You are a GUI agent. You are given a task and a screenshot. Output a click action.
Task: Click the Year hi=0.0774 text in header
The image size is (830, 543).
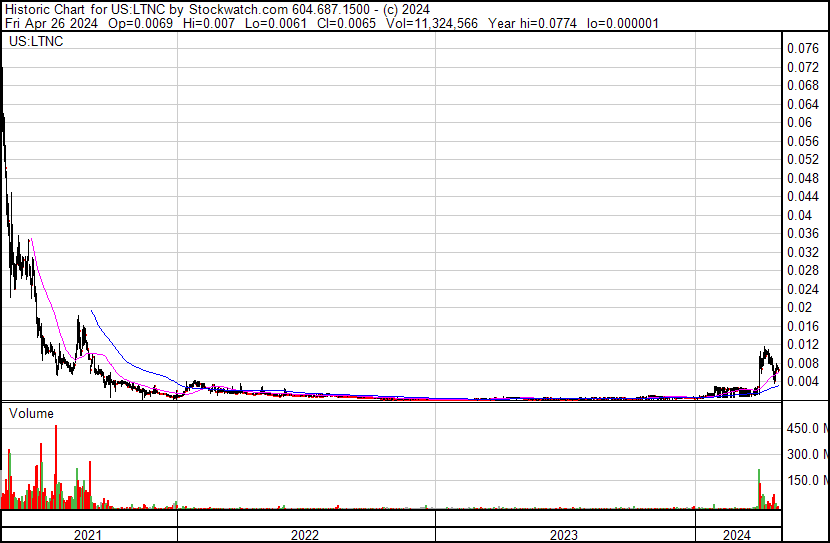(x=532, y=23)
